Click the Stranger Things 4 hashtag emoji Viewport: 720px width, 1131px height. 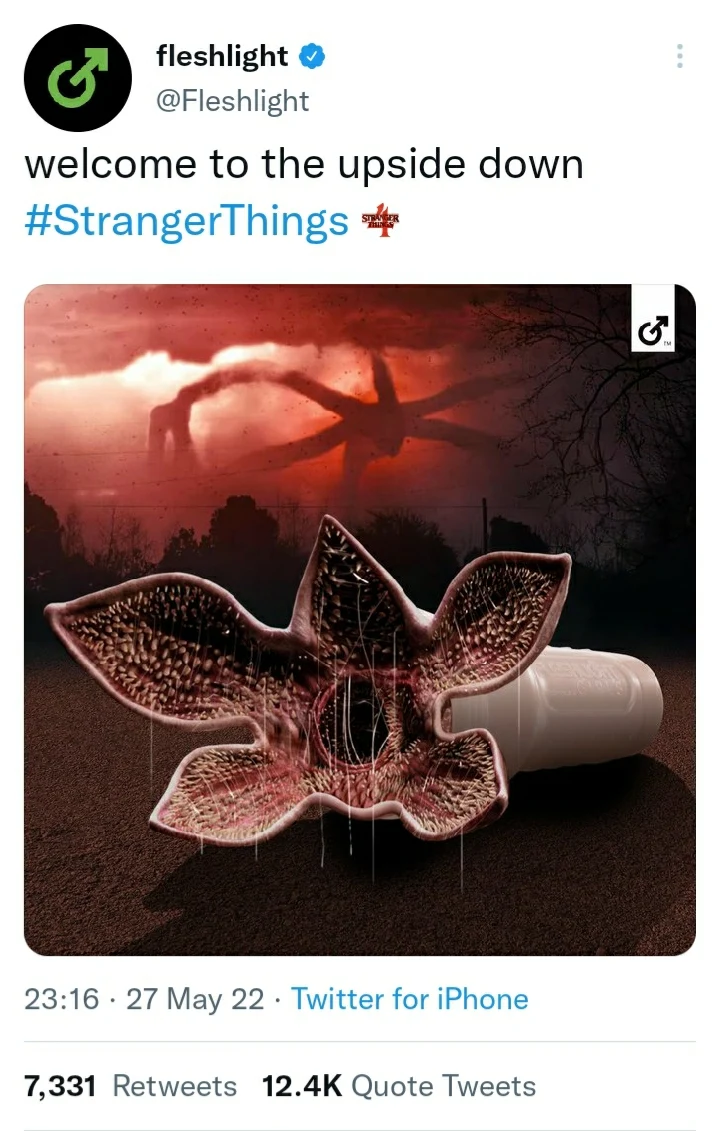pyautogui.click(x=379, y=221)
